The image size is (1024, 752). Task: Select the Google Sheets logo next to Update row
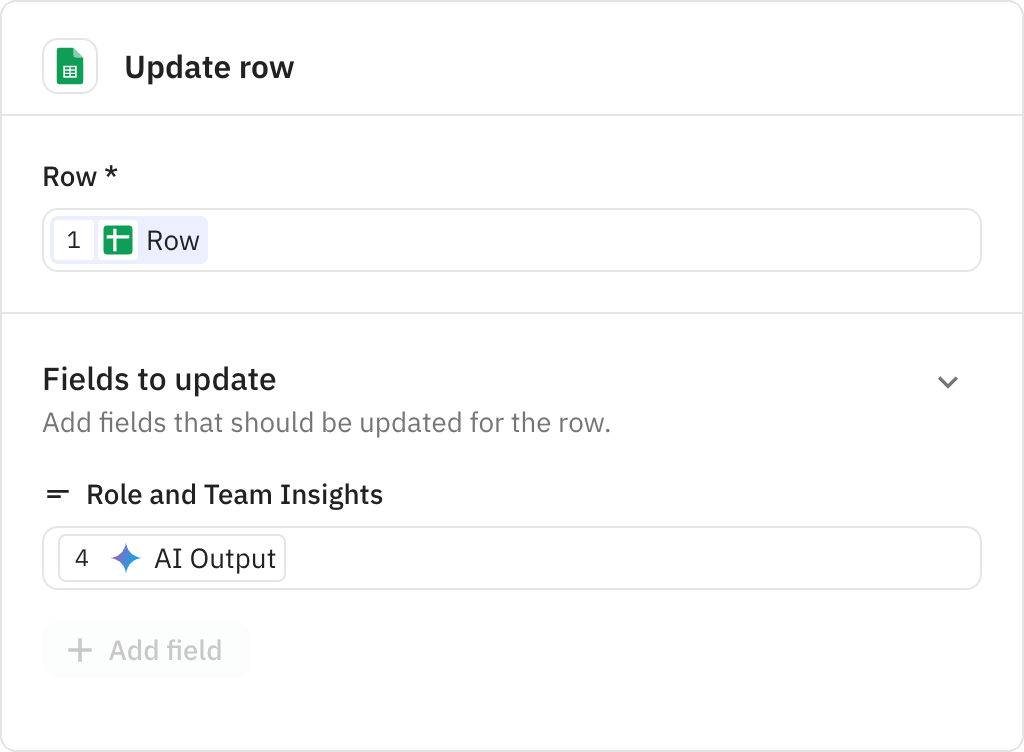tap(70, 66)
